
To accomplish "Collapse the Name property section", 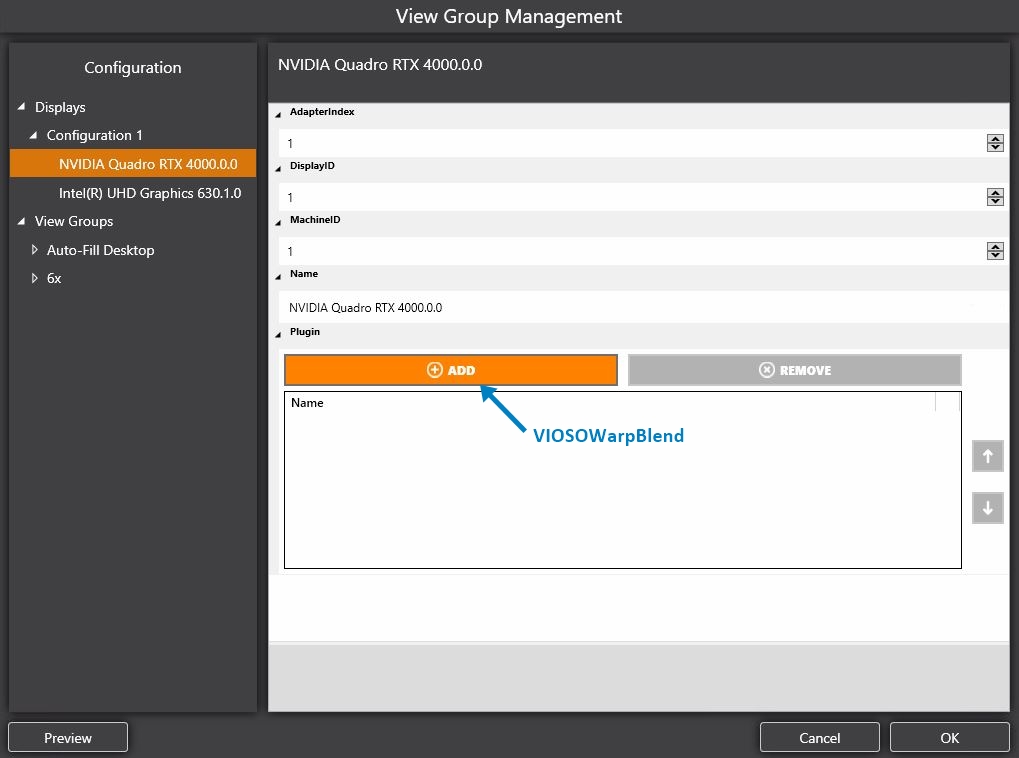I will click(278, 276).
